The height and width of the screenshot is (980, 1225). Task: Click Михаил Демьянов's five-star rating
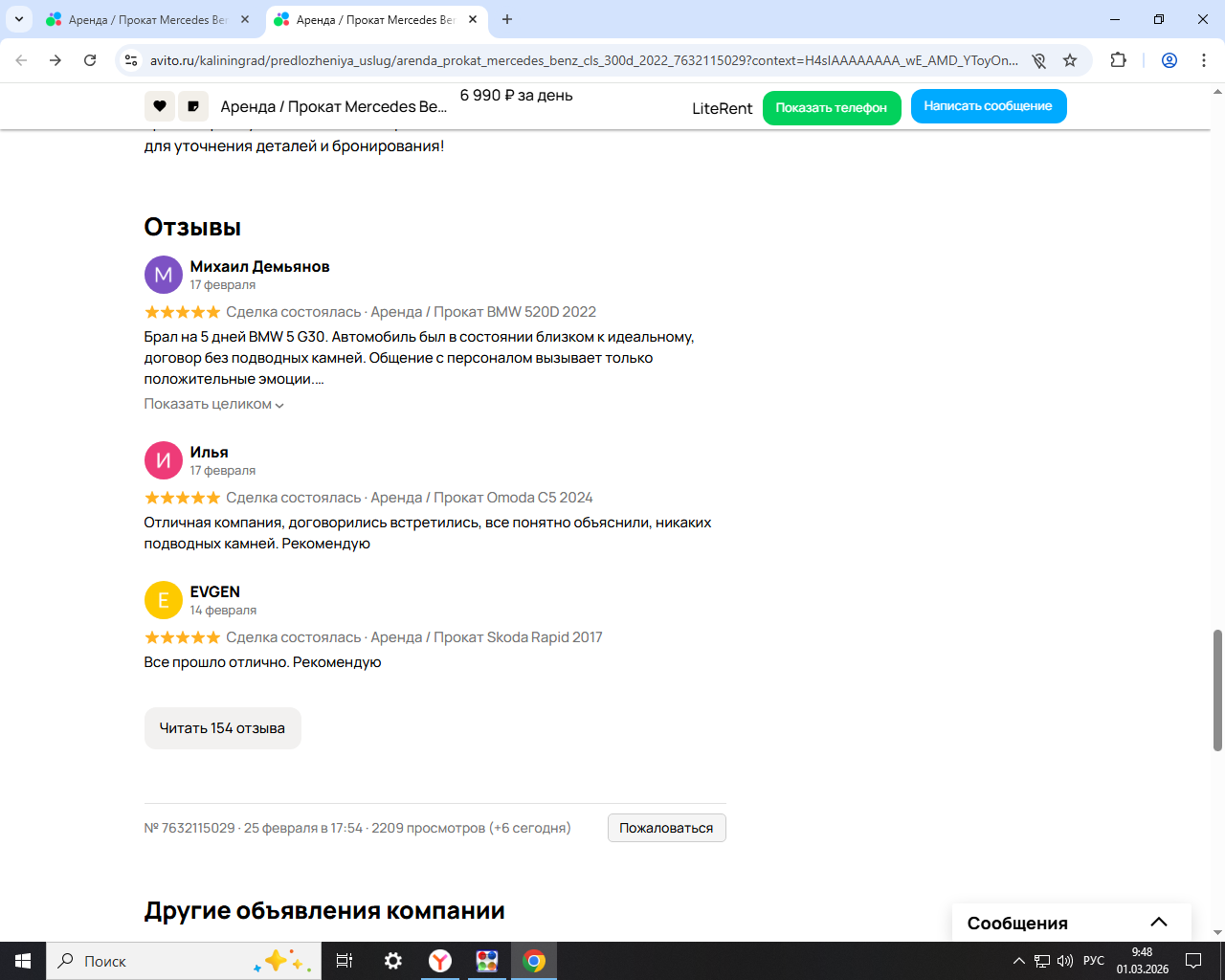(183, 312)
